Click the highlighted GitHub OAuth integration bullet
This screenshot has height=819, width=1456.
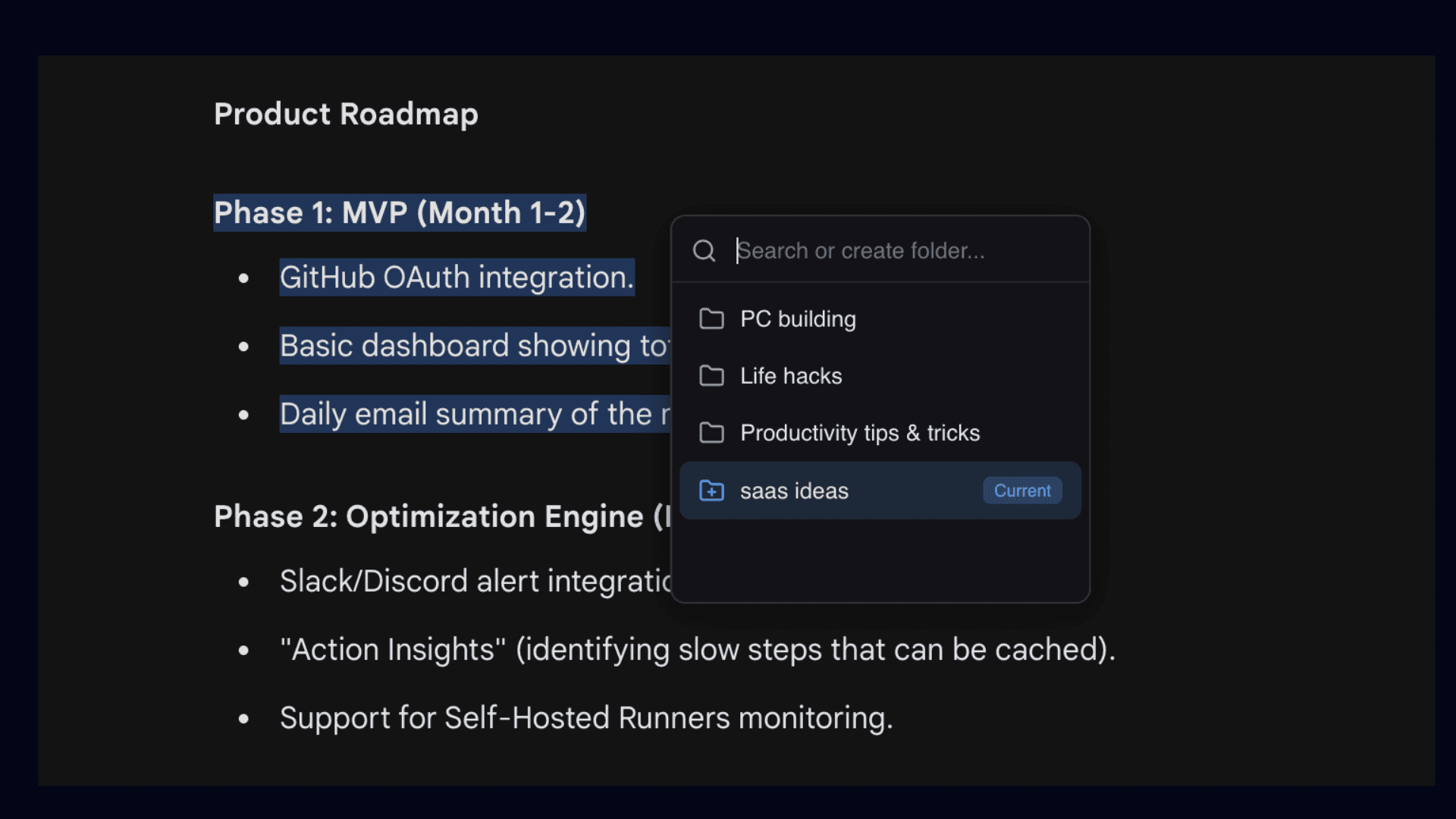pos(456,278)
